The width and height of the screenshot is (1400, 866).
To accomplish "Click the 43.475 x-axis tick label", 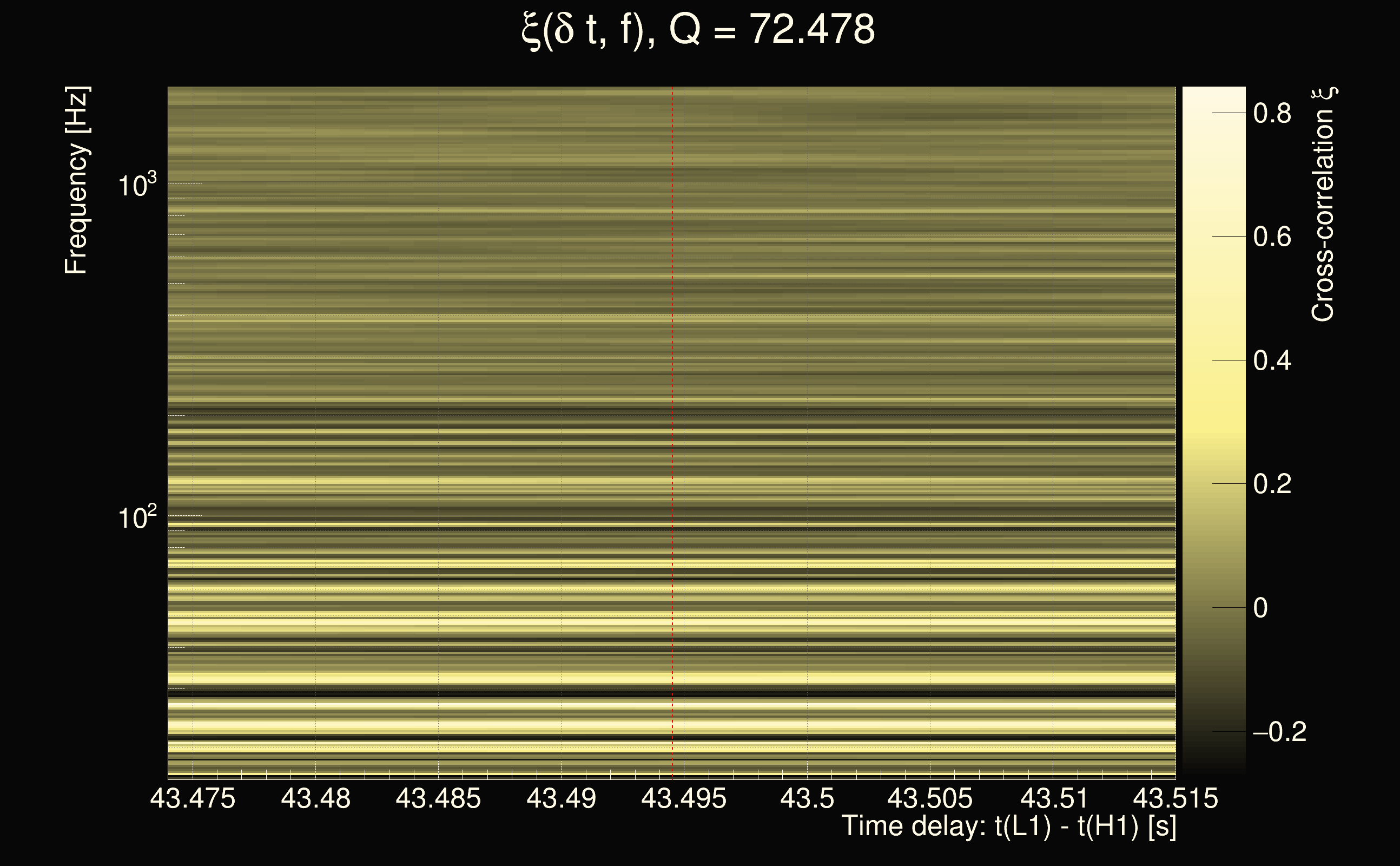I will pyautogui.click(x=193, y=798).
